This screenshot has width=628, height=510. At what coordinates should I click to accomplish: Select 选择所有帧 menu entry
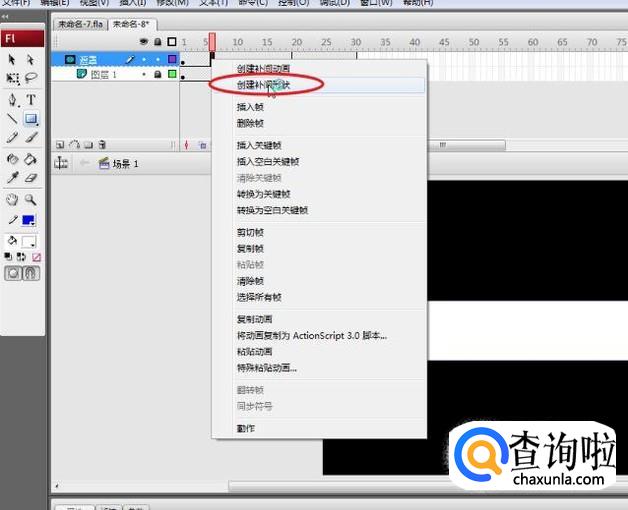pos(259,297)
